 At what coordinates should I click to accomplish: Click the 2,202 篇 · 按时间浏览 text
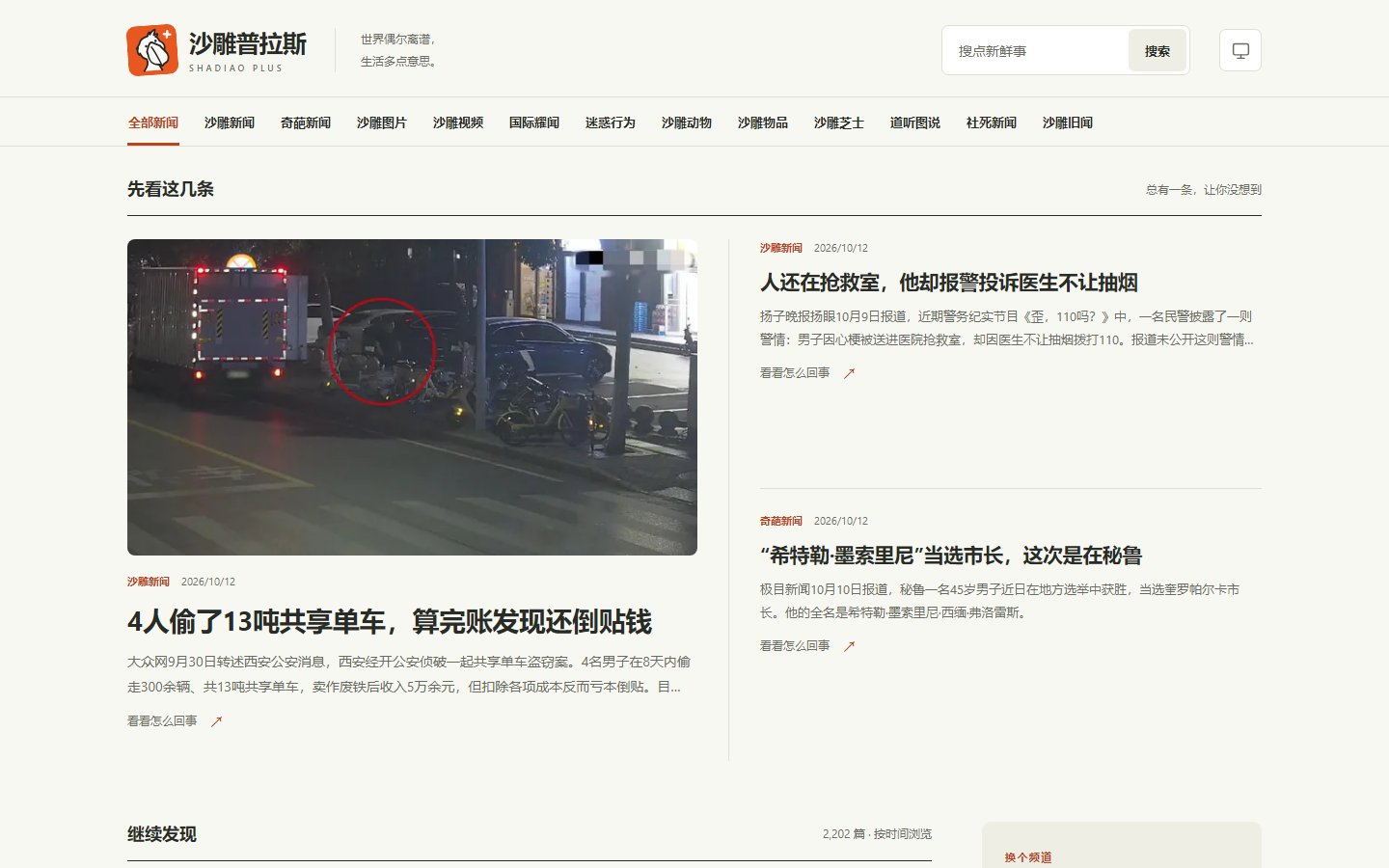[x=877, y=834]
